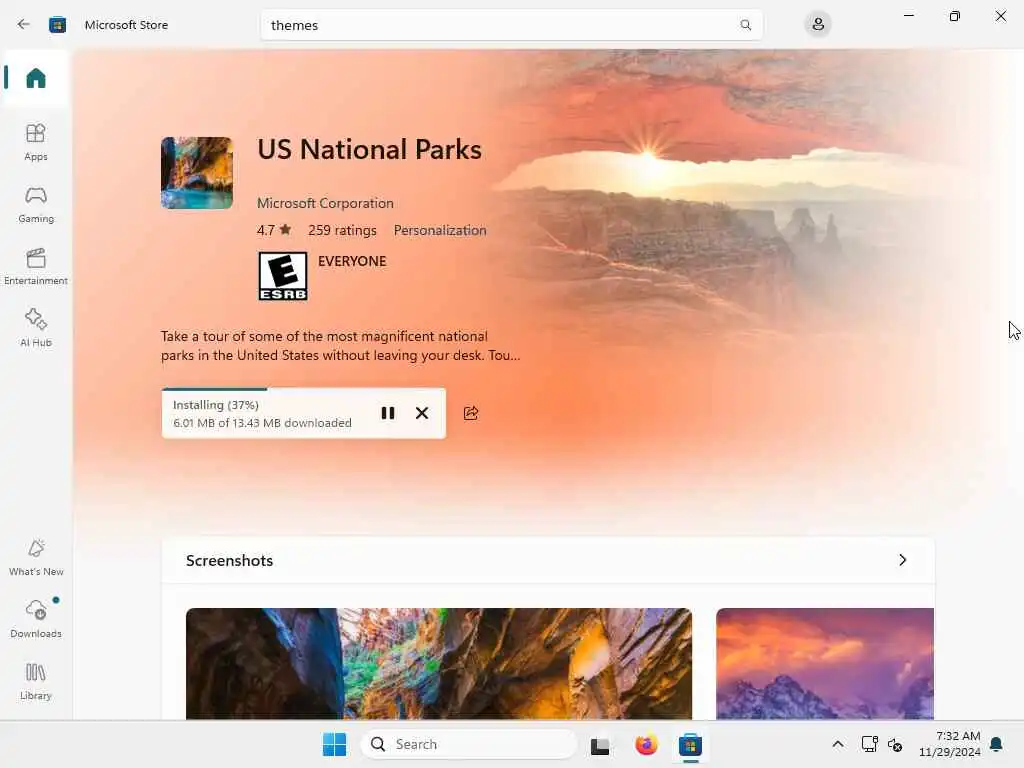Open the AI Hub section

pos(36,328)
